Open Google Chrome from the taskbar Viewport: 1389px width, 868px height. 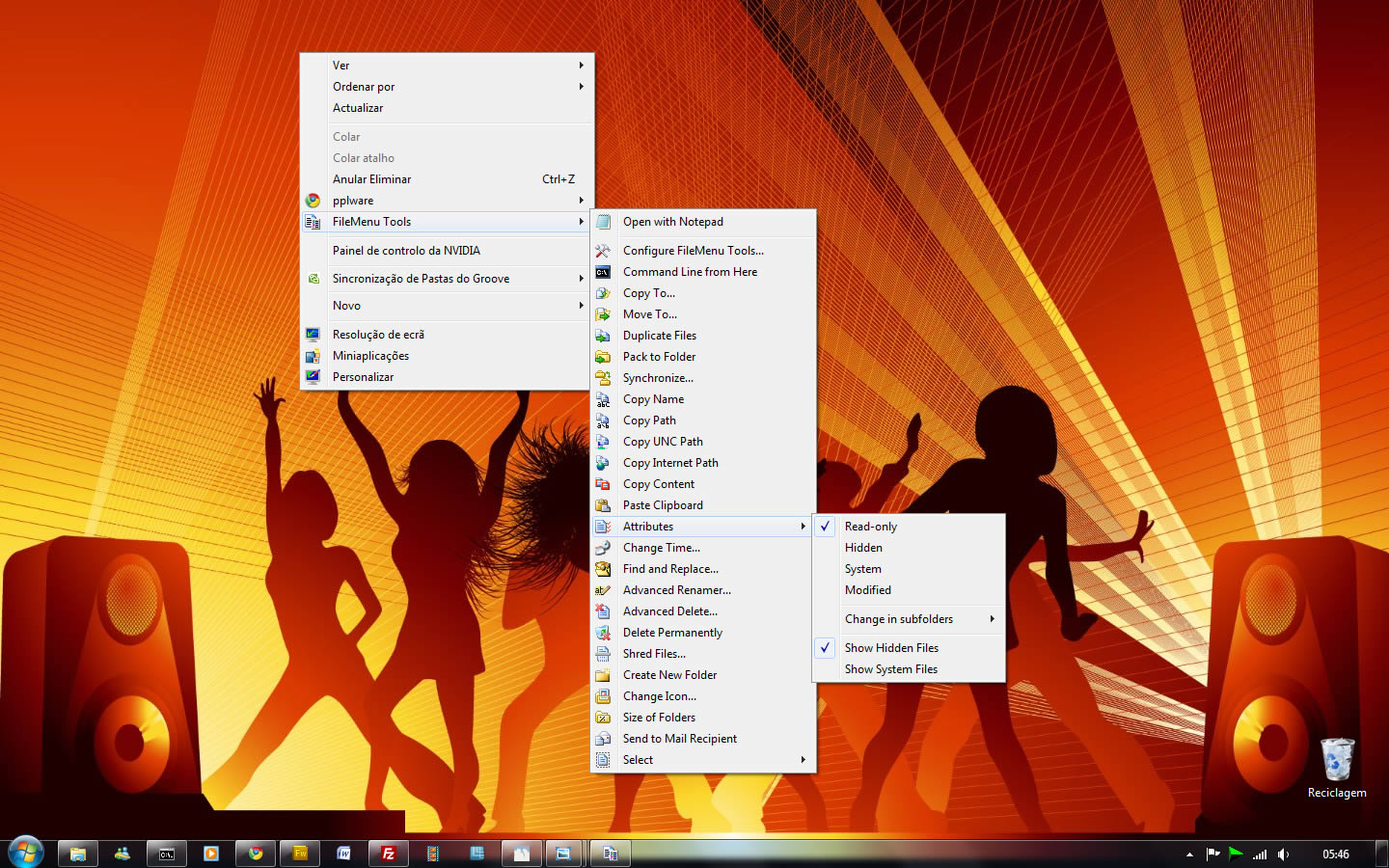click(x=256, y=854)
